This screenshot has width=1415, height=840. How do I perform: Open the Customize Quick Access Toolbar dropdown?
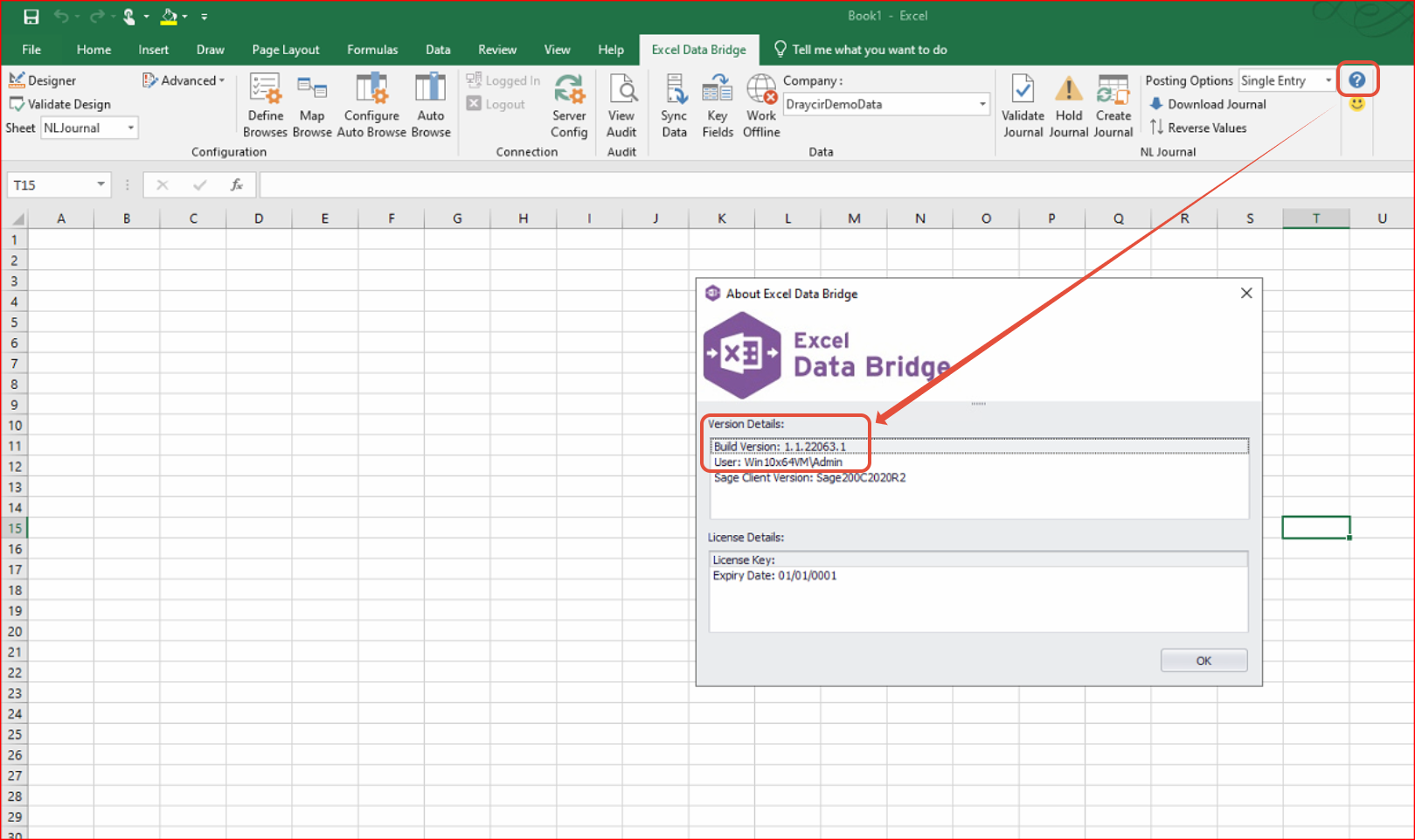click(x=205, y=17)
